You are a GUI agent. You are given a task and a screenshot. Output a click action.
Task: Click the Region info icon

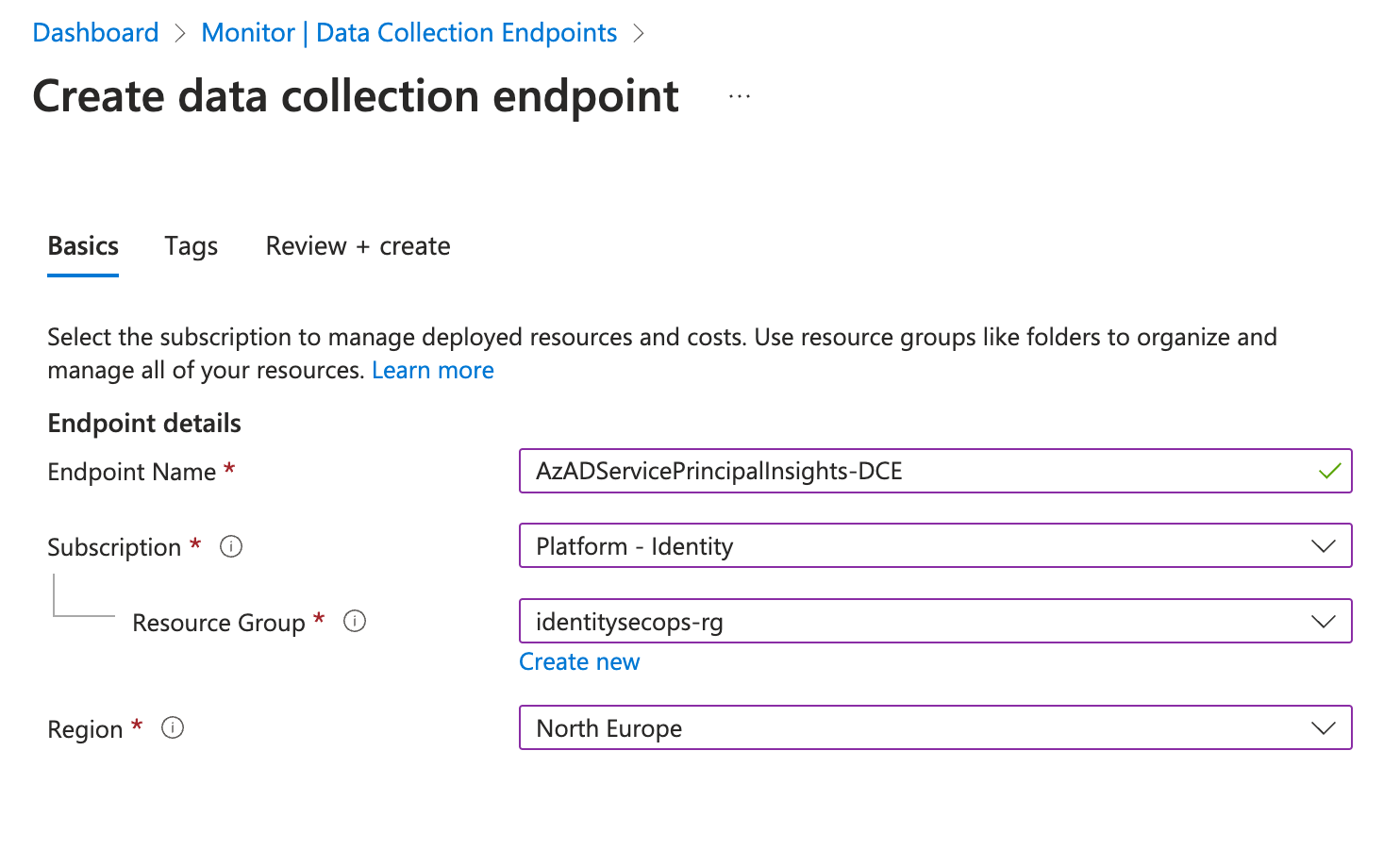click(x=173, y=727)
